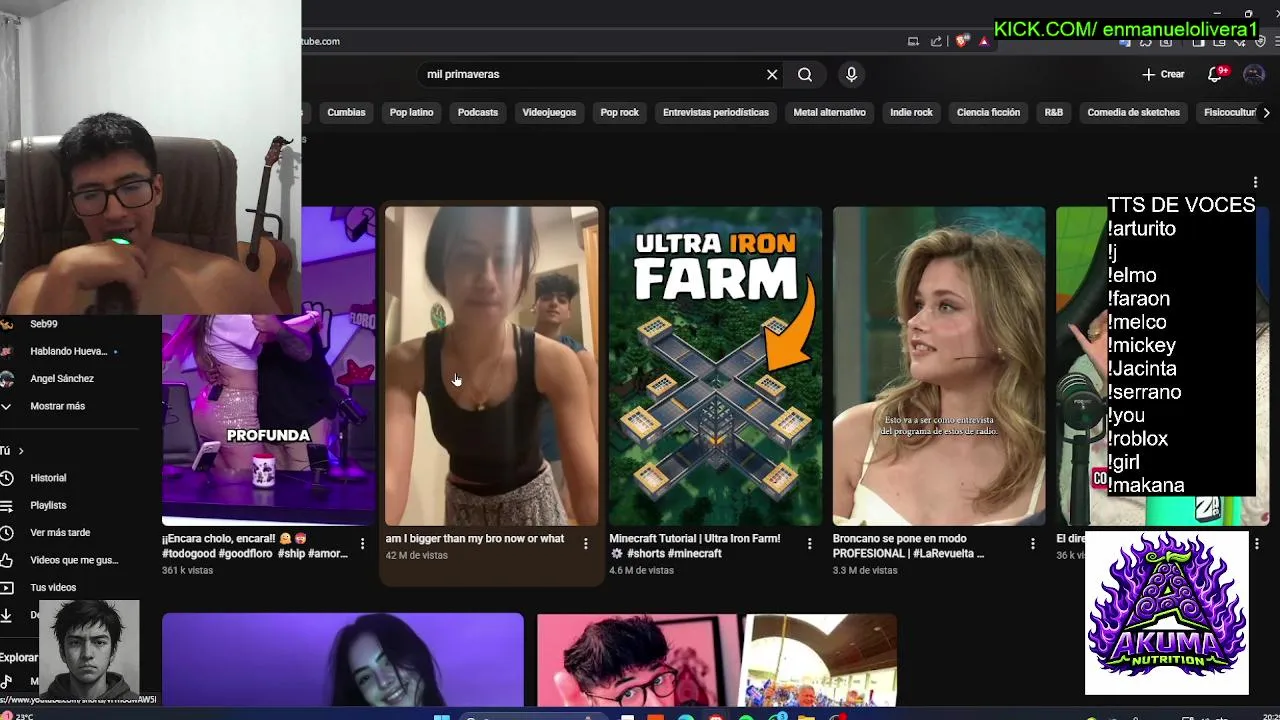Click the Ver más tarde clock icon

(6, 533)
